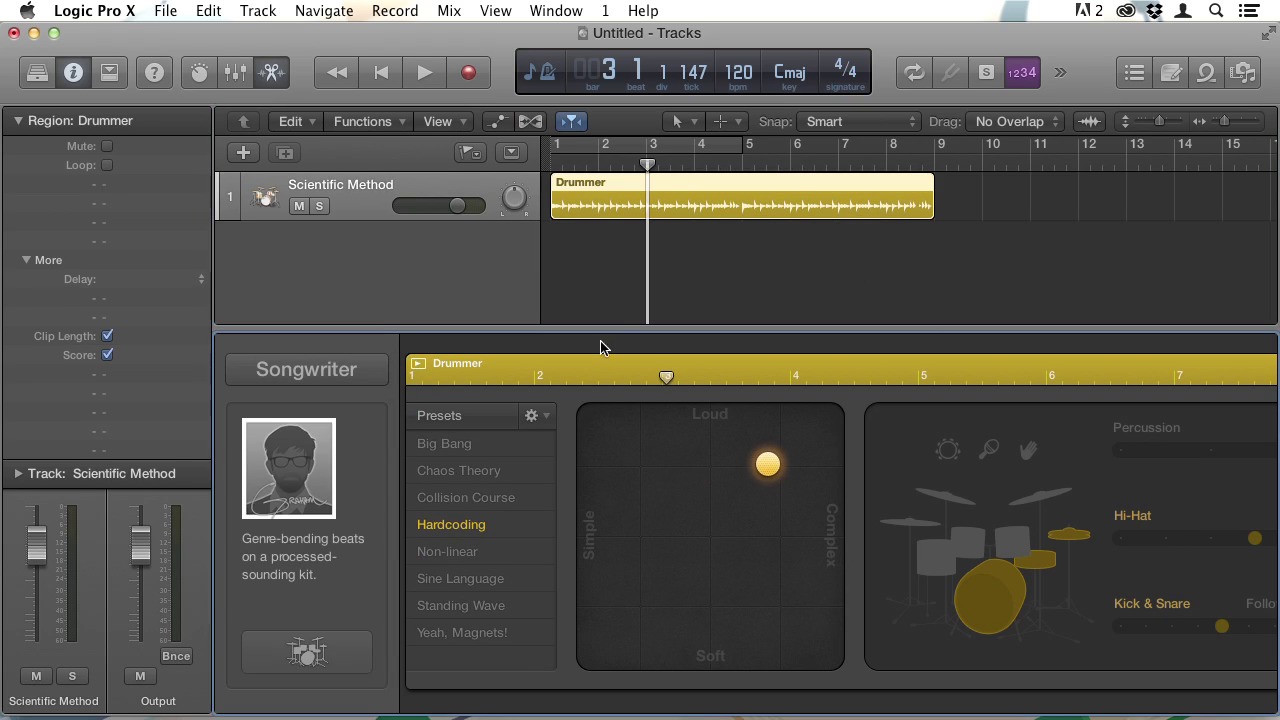Open the Snap Smart dropdown
1280x720 pixels.
pos(860,121)
